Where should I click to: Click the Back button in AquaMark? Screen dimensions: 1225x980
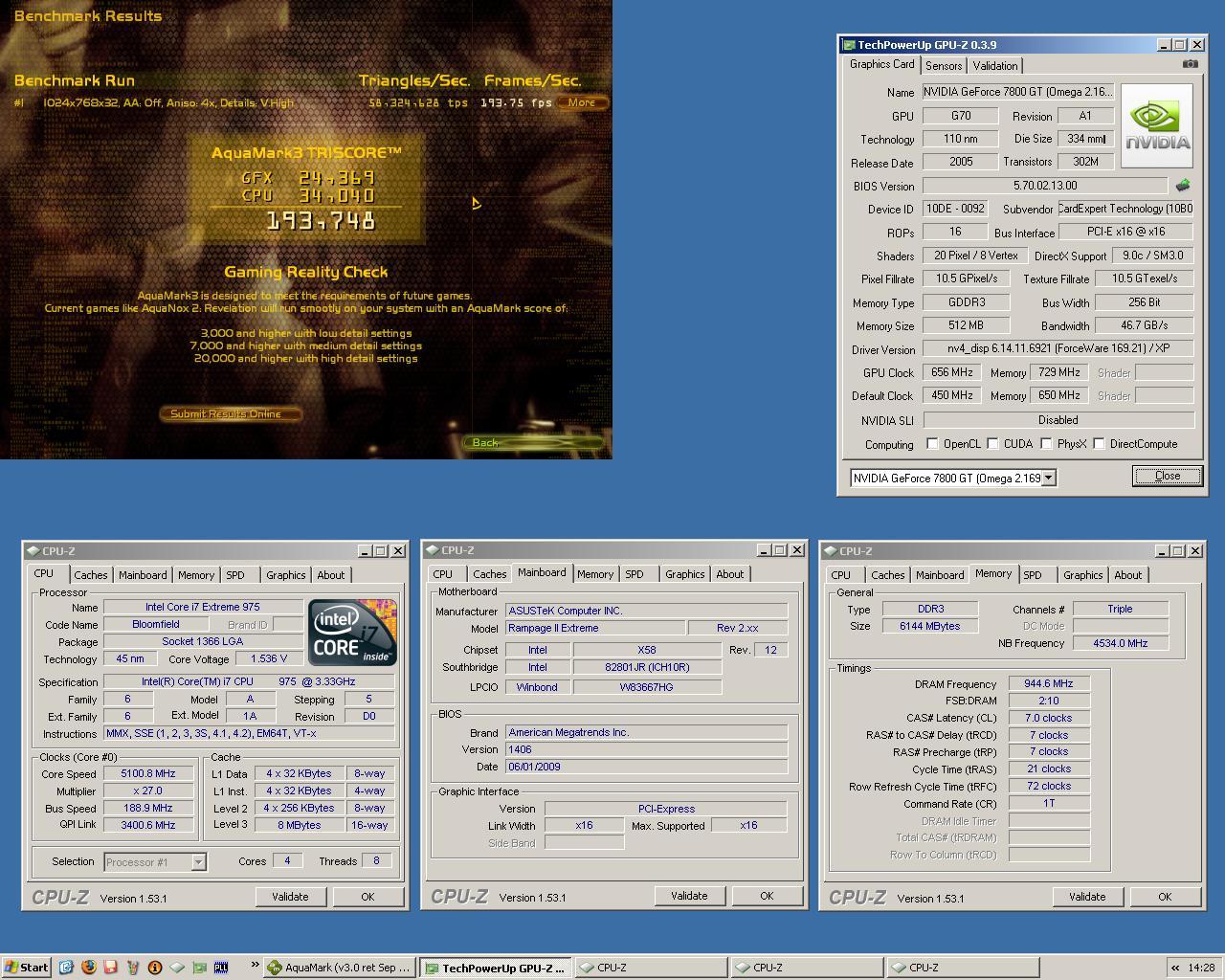532,442
